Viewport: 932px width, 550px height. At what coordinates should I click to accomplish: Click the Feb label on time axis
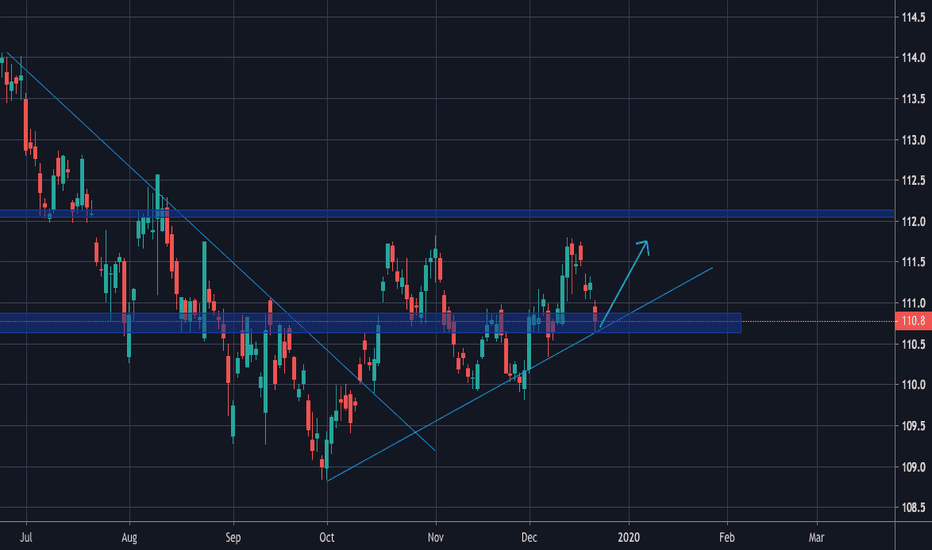click(727, 538)
